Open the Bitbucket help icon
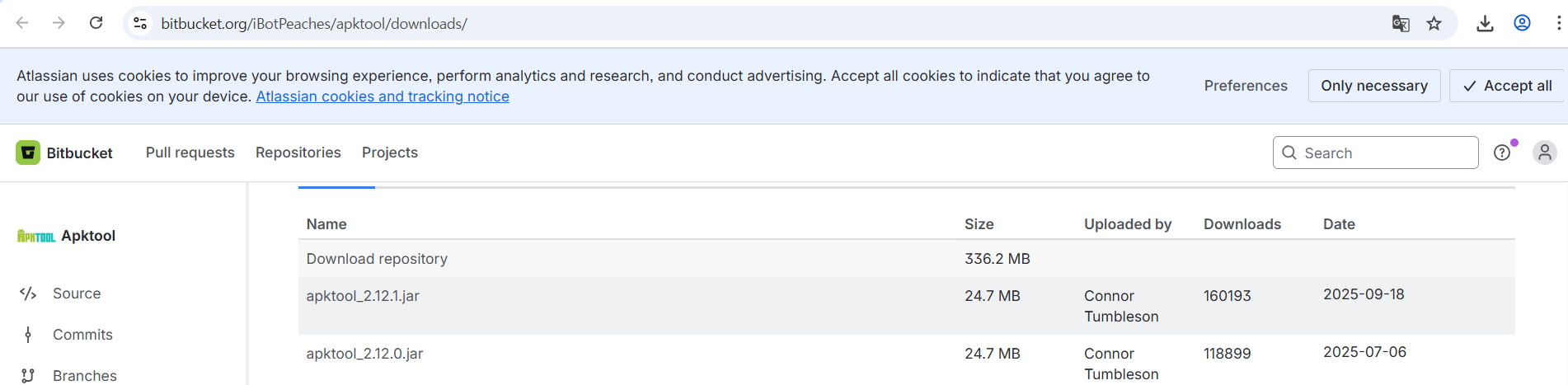Image resolution: width=1568 pixels, height=385 pixels. pos(1502,153)
